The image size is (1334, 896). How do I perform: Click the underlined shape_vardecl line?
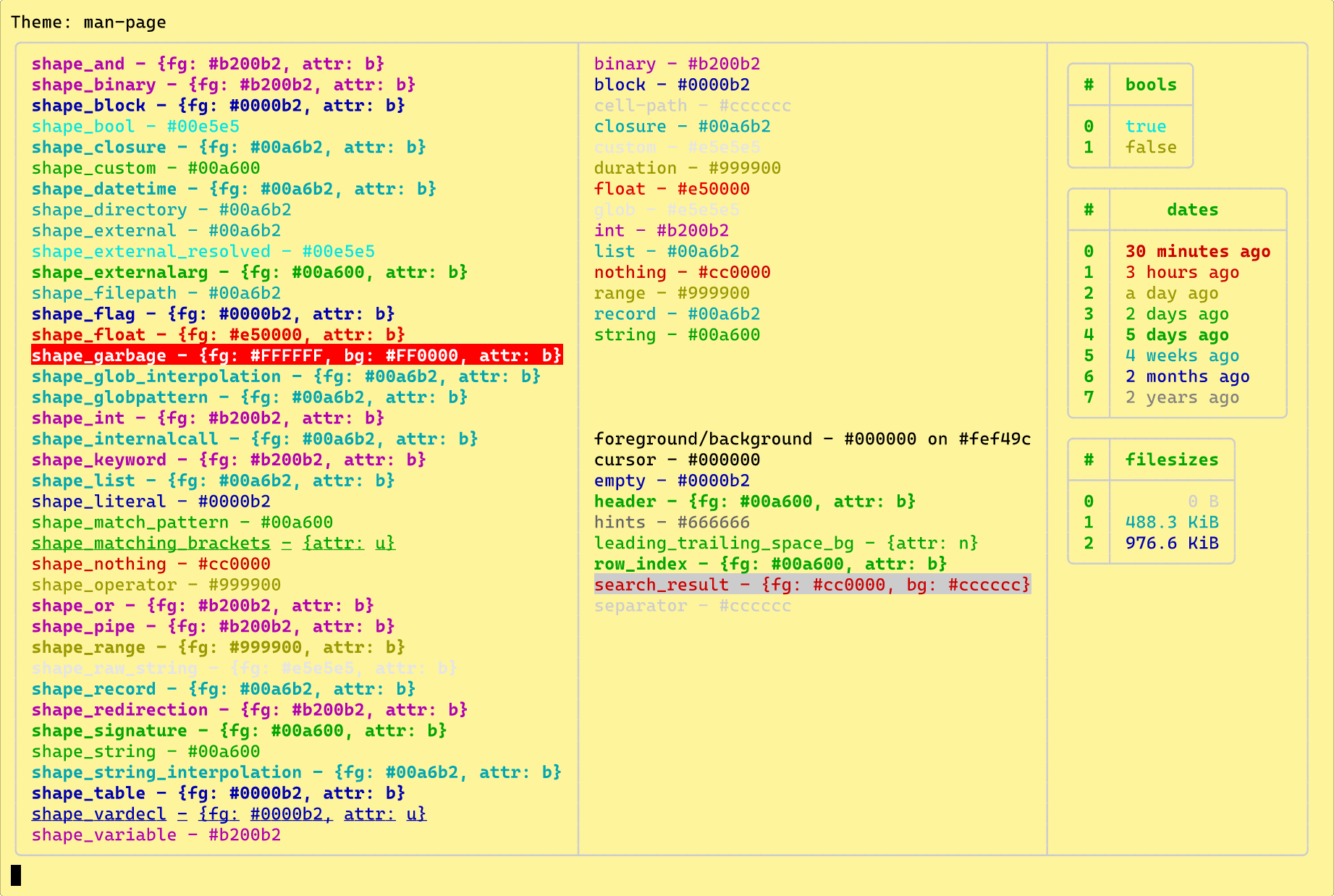[x=229, y=814]
